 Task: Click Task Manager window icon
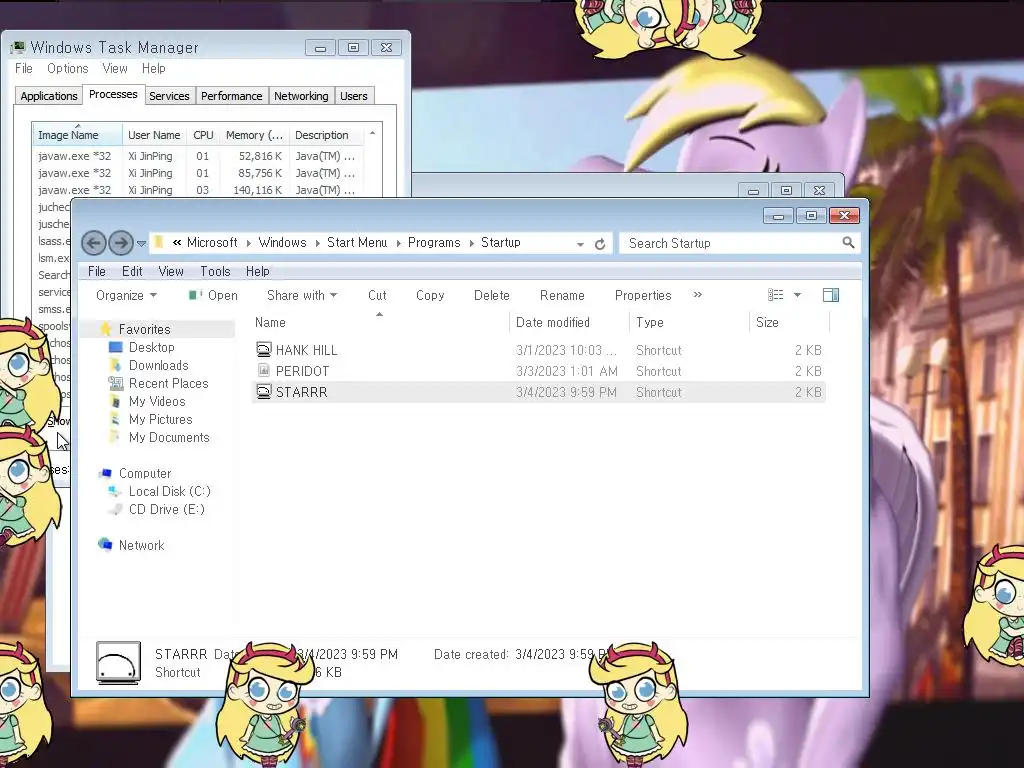click(18, 47)
